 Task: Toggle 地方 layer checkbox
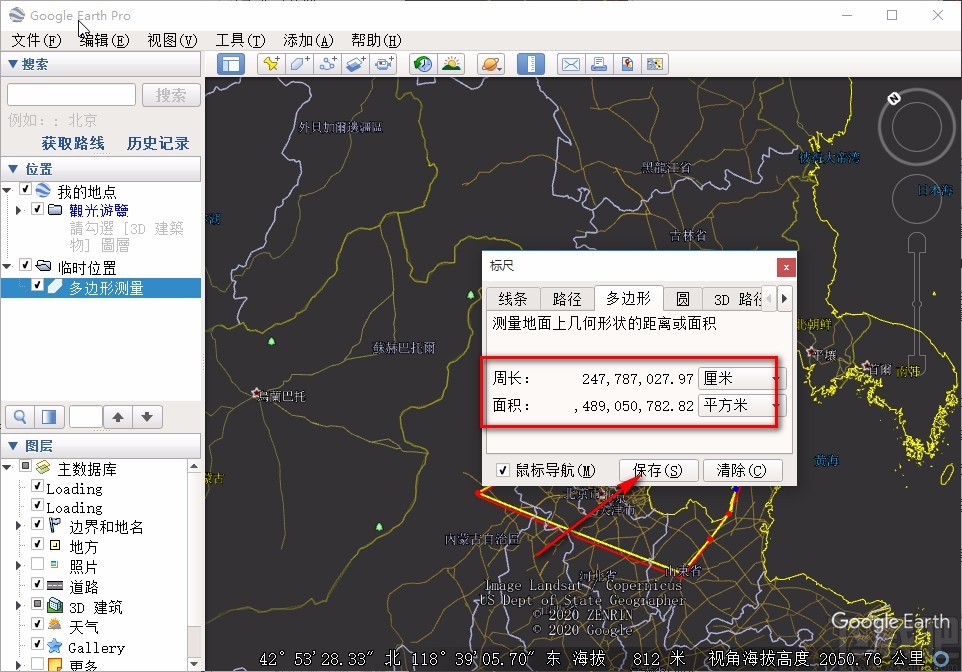37,544
